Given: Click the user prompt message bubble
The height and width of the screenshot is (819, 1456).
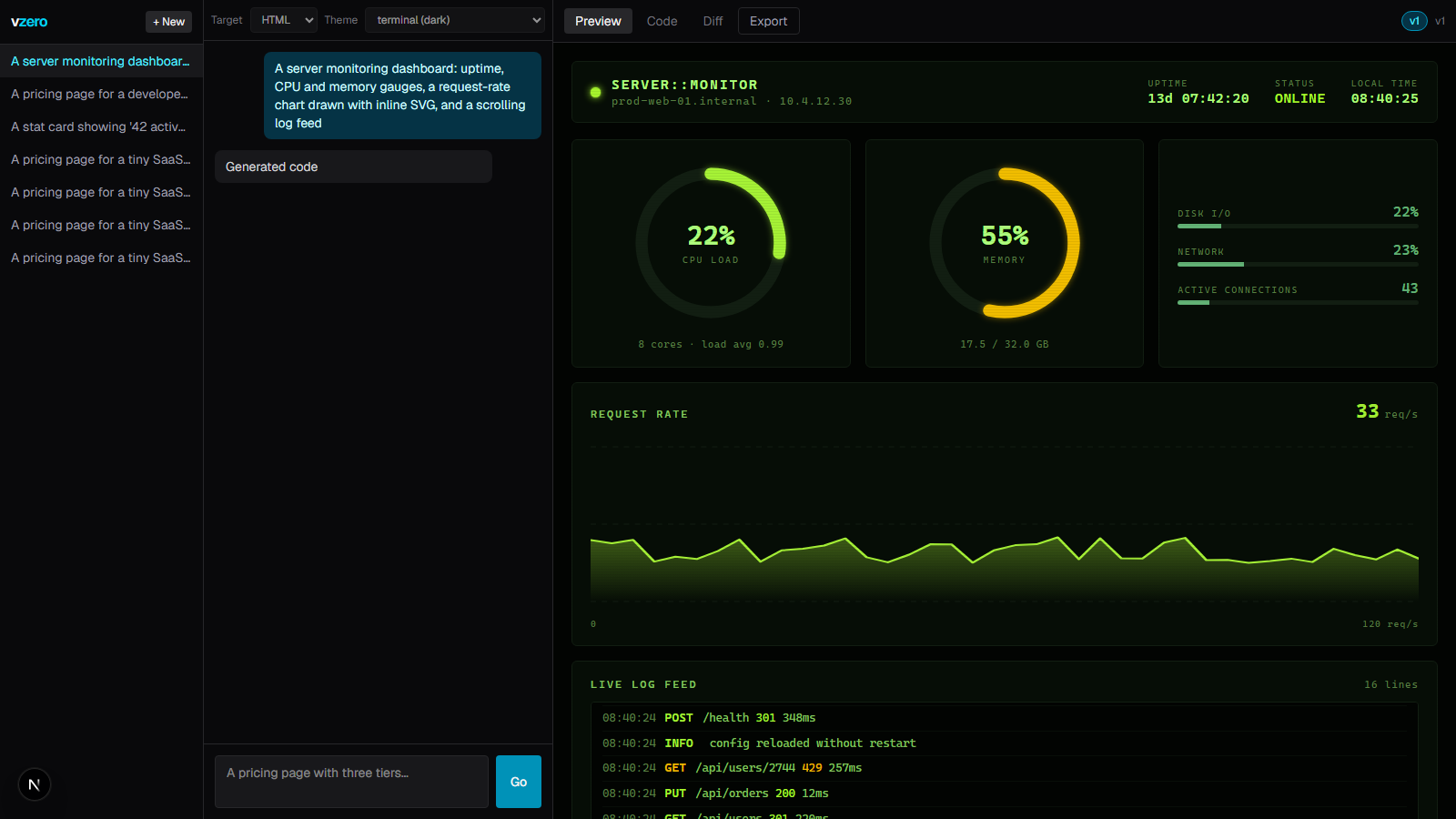Looking at the screenshot, I should (402, 96).
